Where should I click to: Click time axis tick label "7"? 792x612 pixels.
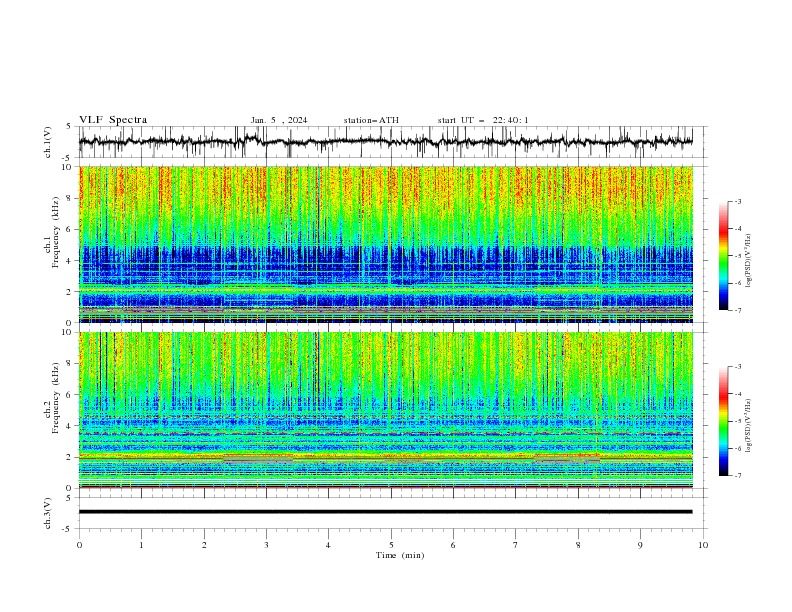(516, 545)
